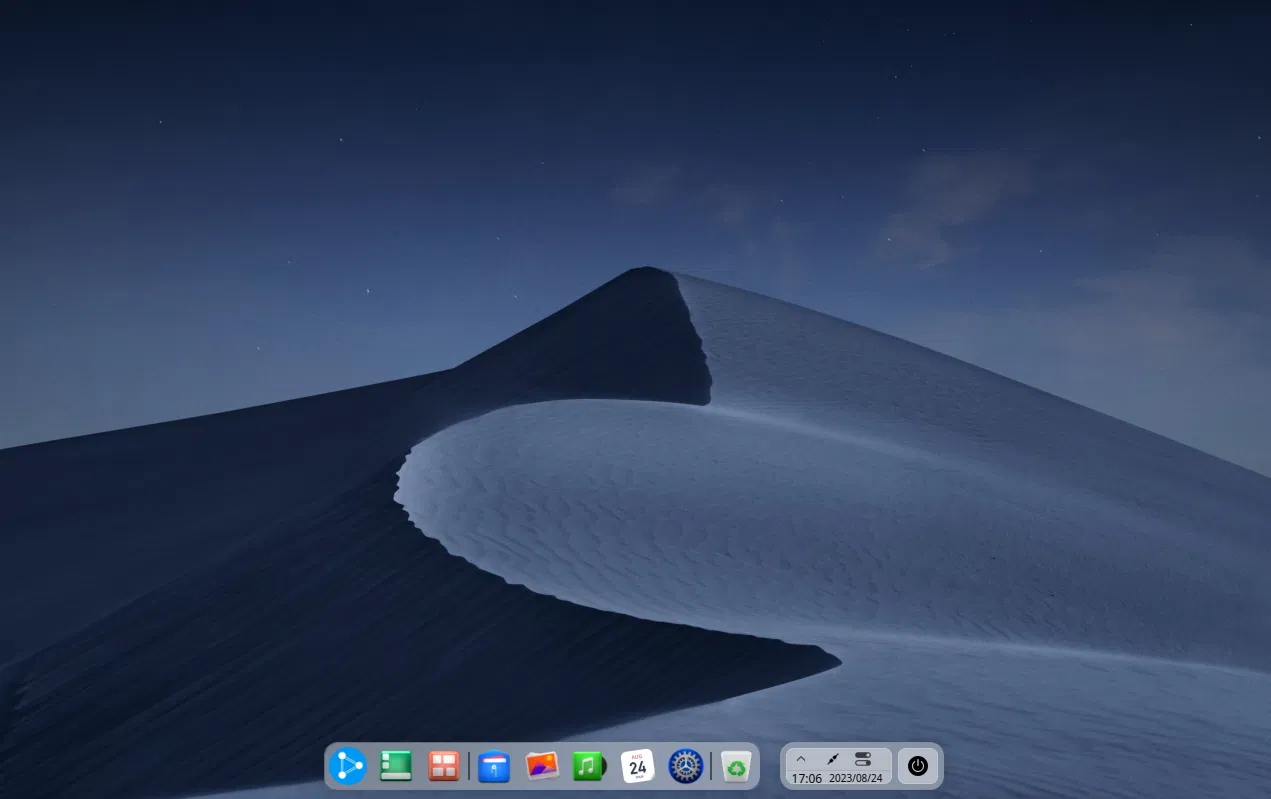Open the trash bin in the dock

tap(736, 767)
